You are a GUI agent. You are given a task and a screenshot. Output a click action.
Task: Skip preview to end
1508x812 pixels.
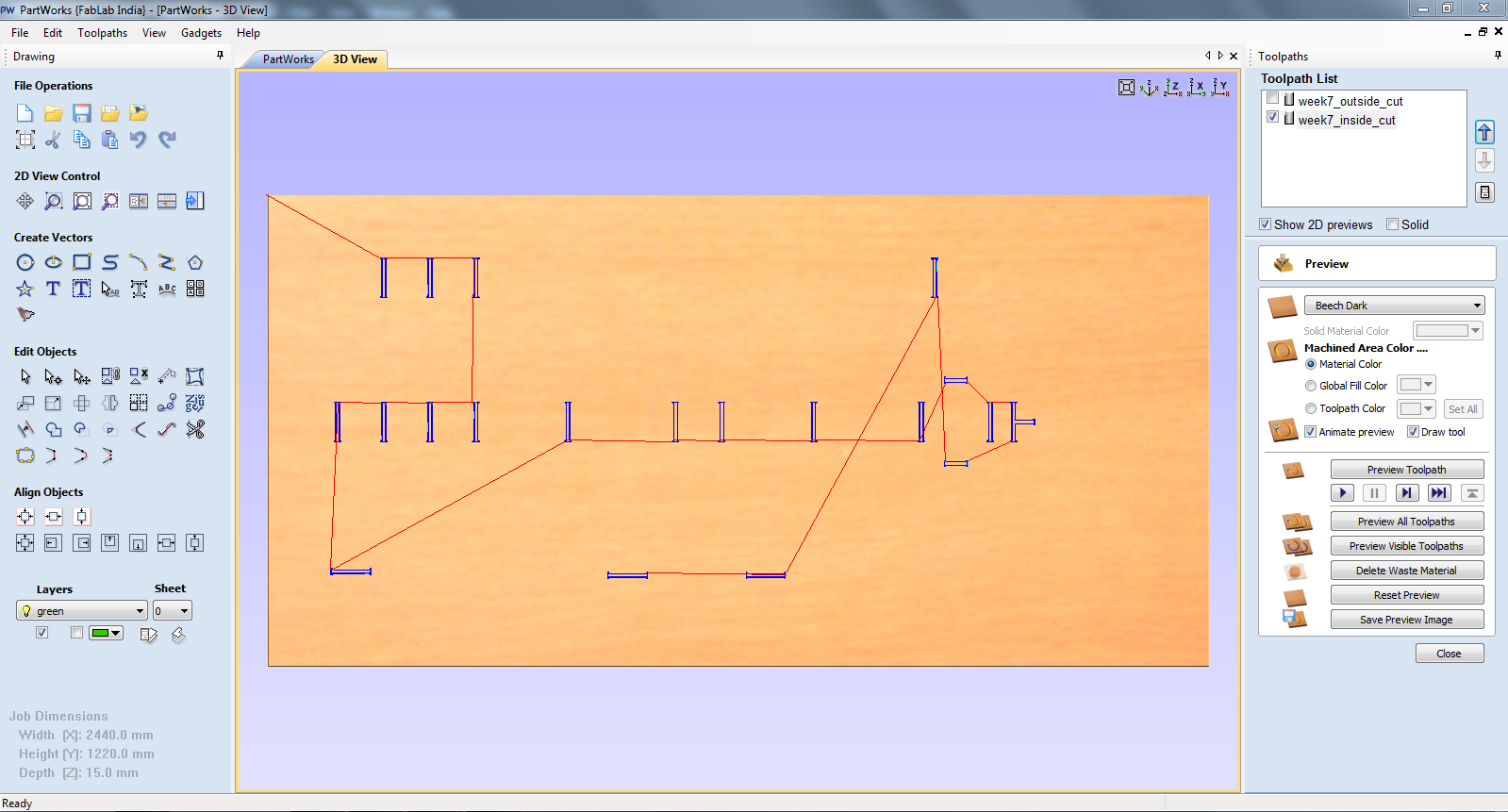pyautogui.click(x=1439, y=492)
